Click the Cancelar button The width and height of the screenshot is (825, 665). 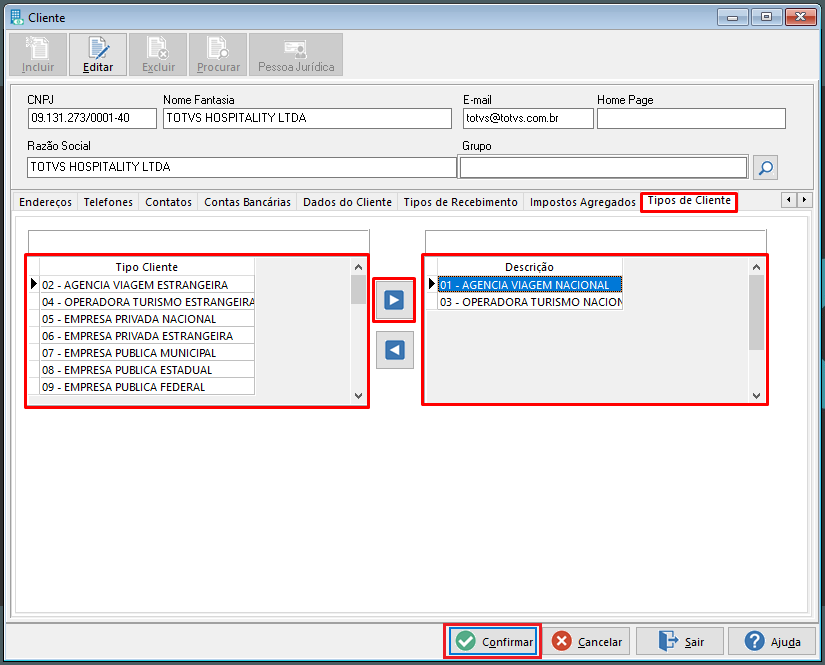[587, 641]
